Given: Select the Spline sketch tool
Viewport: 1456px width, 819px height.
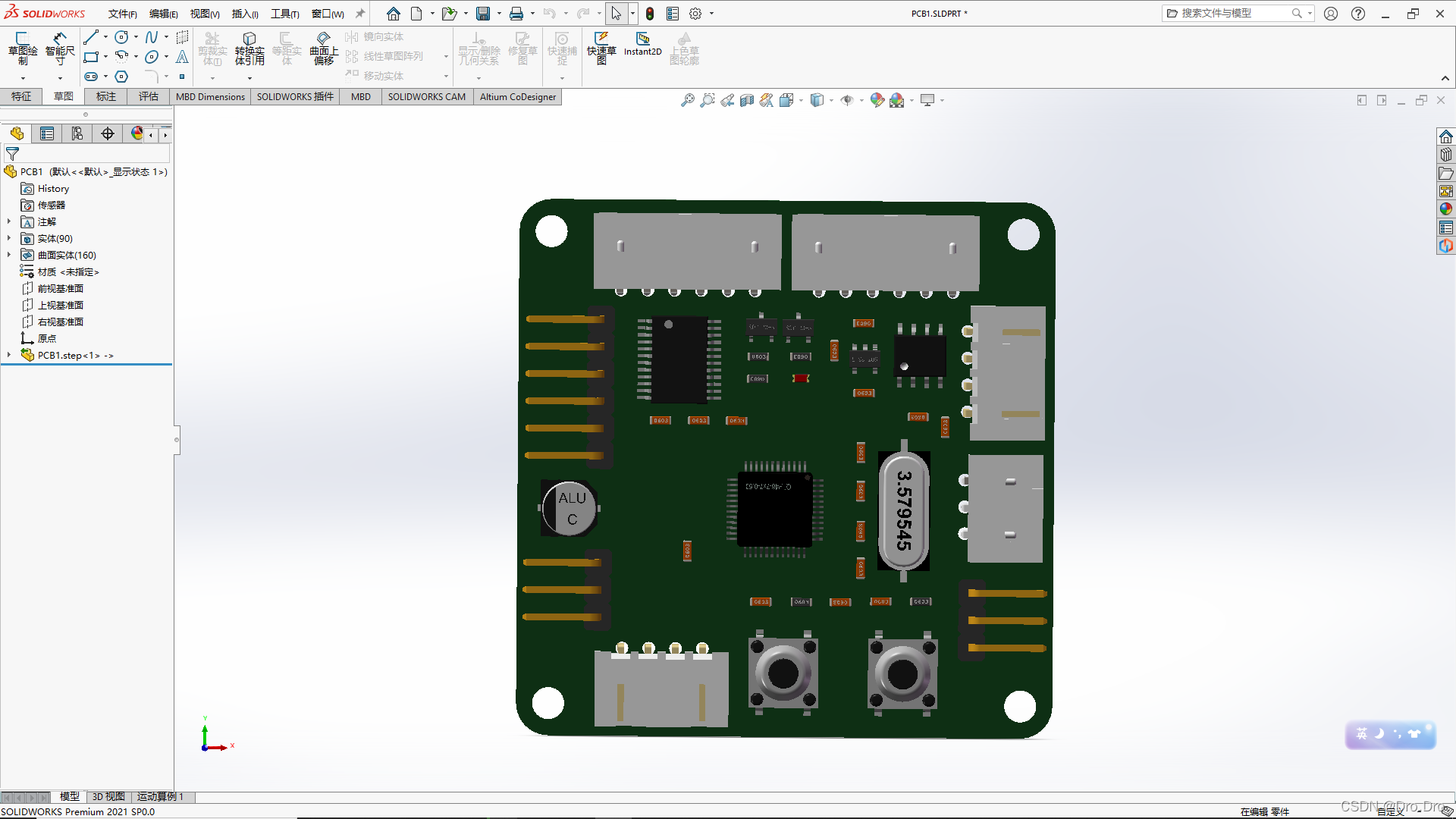Looking at the screenshot, I should pos(152,37).
